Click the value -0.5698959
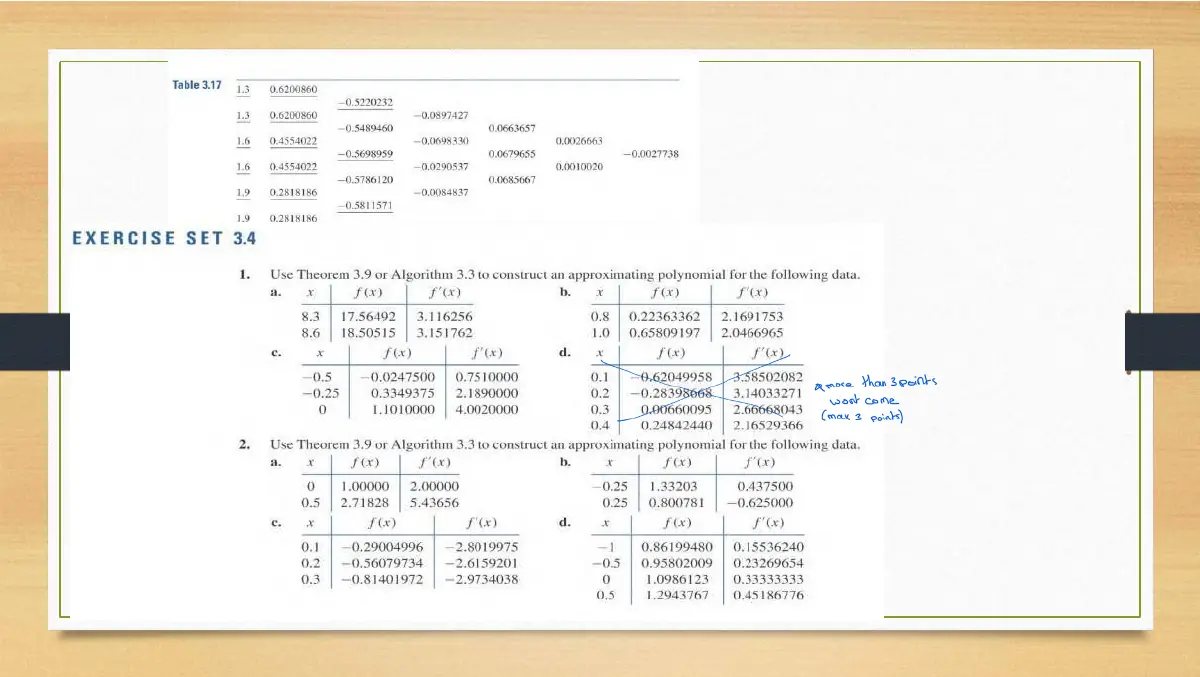 coord(365,155)
